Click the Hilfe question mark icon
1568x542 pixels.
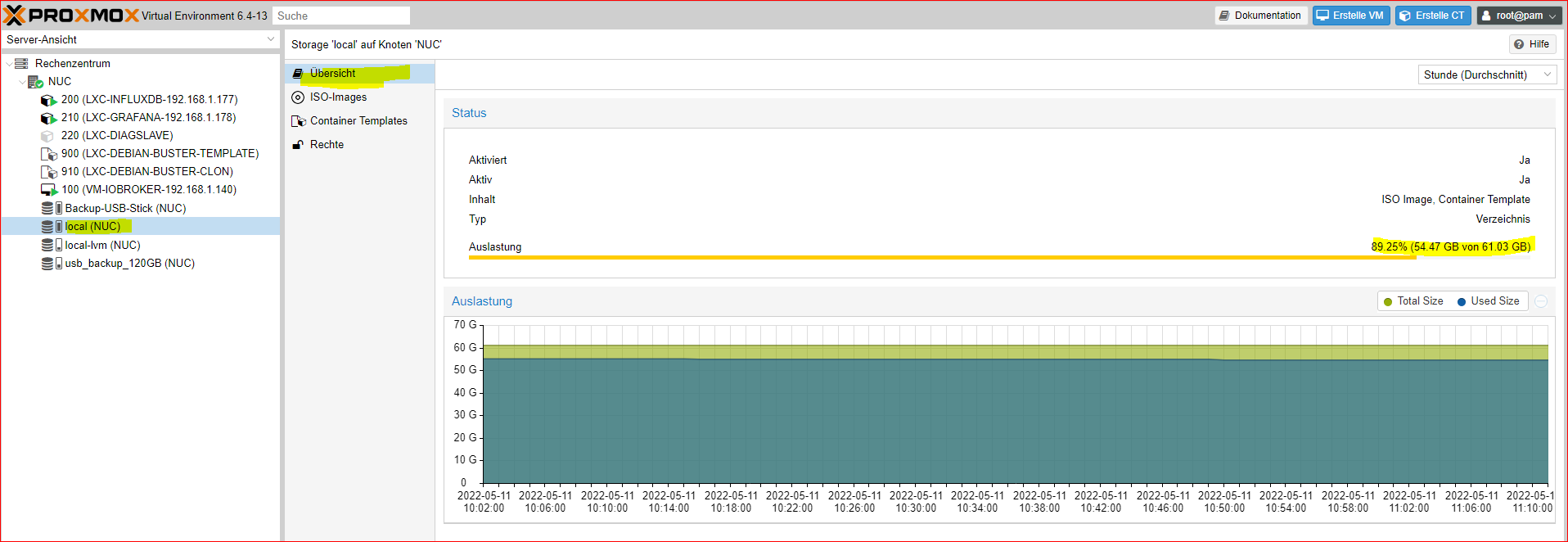pos(1519,44)
